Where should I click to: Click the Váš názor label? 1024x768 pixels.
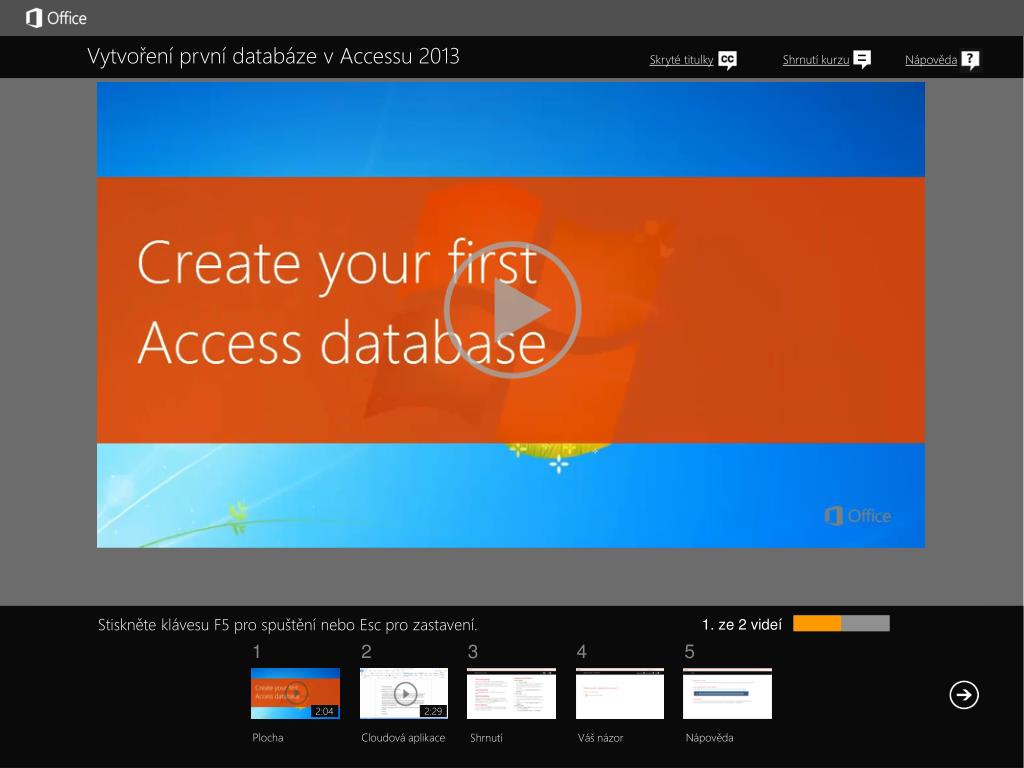click(x=600, y=737)
